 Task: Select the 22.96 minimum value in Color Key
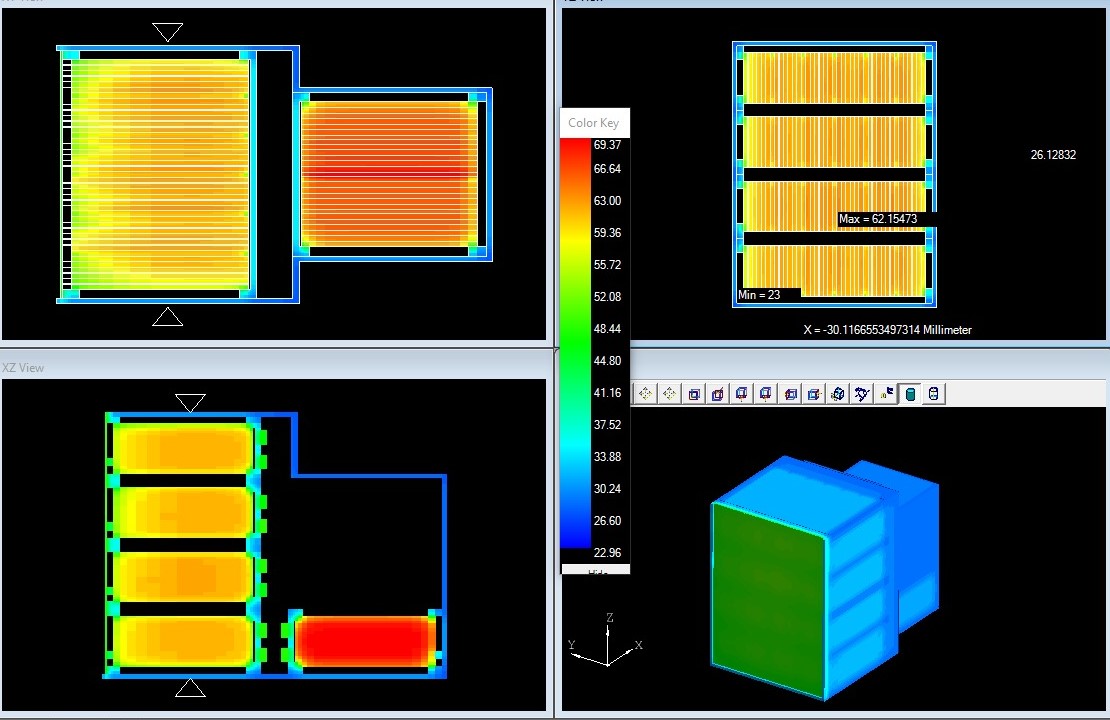click(607, 552)
